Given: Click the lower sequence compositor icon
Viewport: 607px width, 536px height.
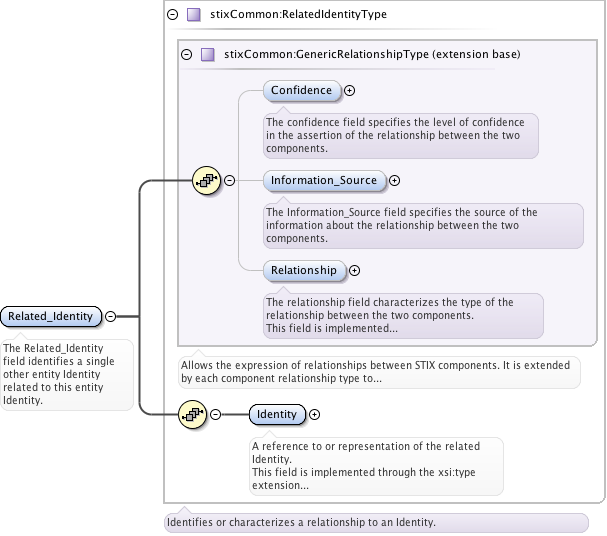Looking at the screenshot, I should click(191, 414).
